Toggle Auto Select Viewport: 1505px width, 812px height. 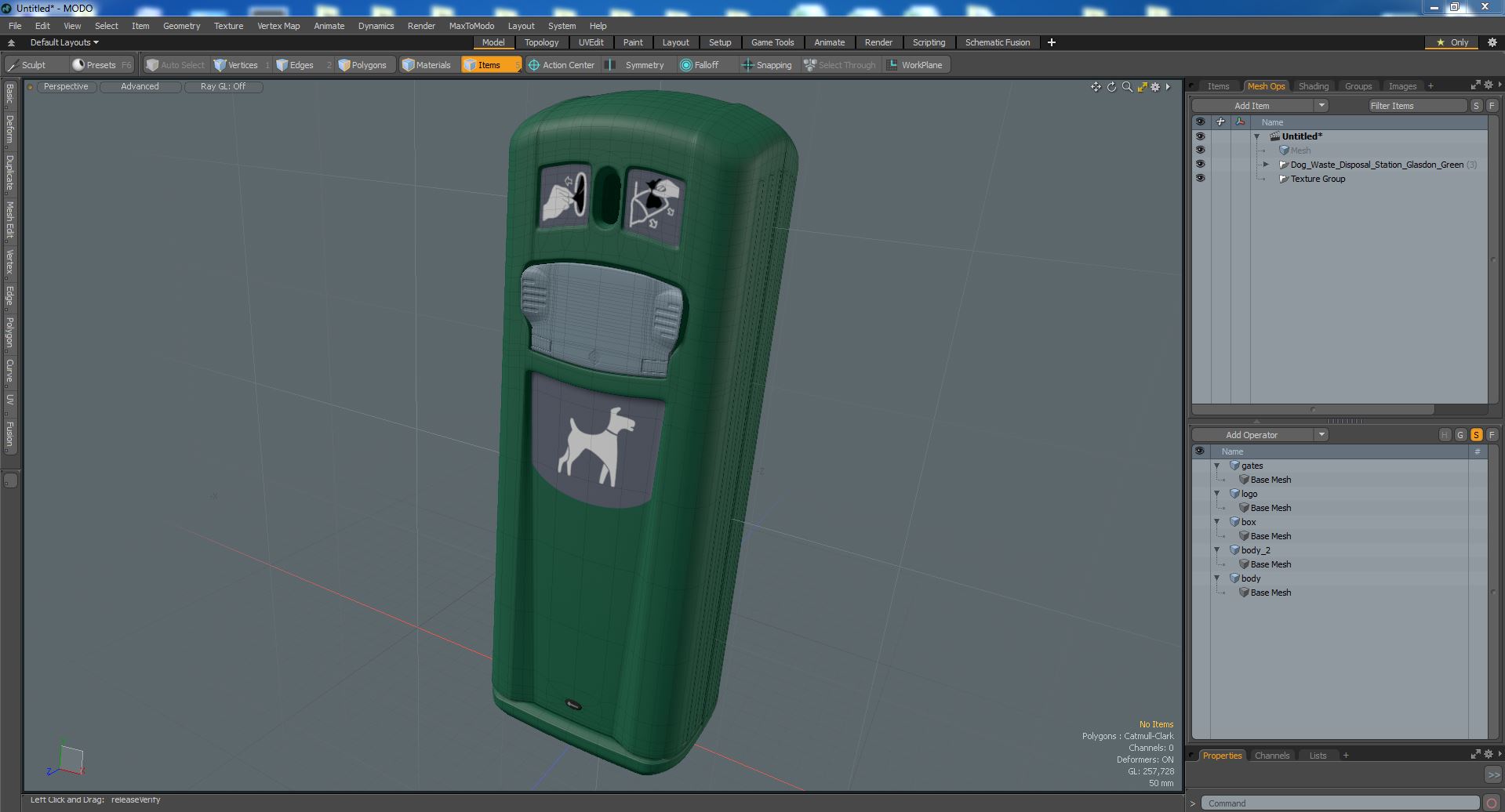pyautogui.click(x=175, y=65)
